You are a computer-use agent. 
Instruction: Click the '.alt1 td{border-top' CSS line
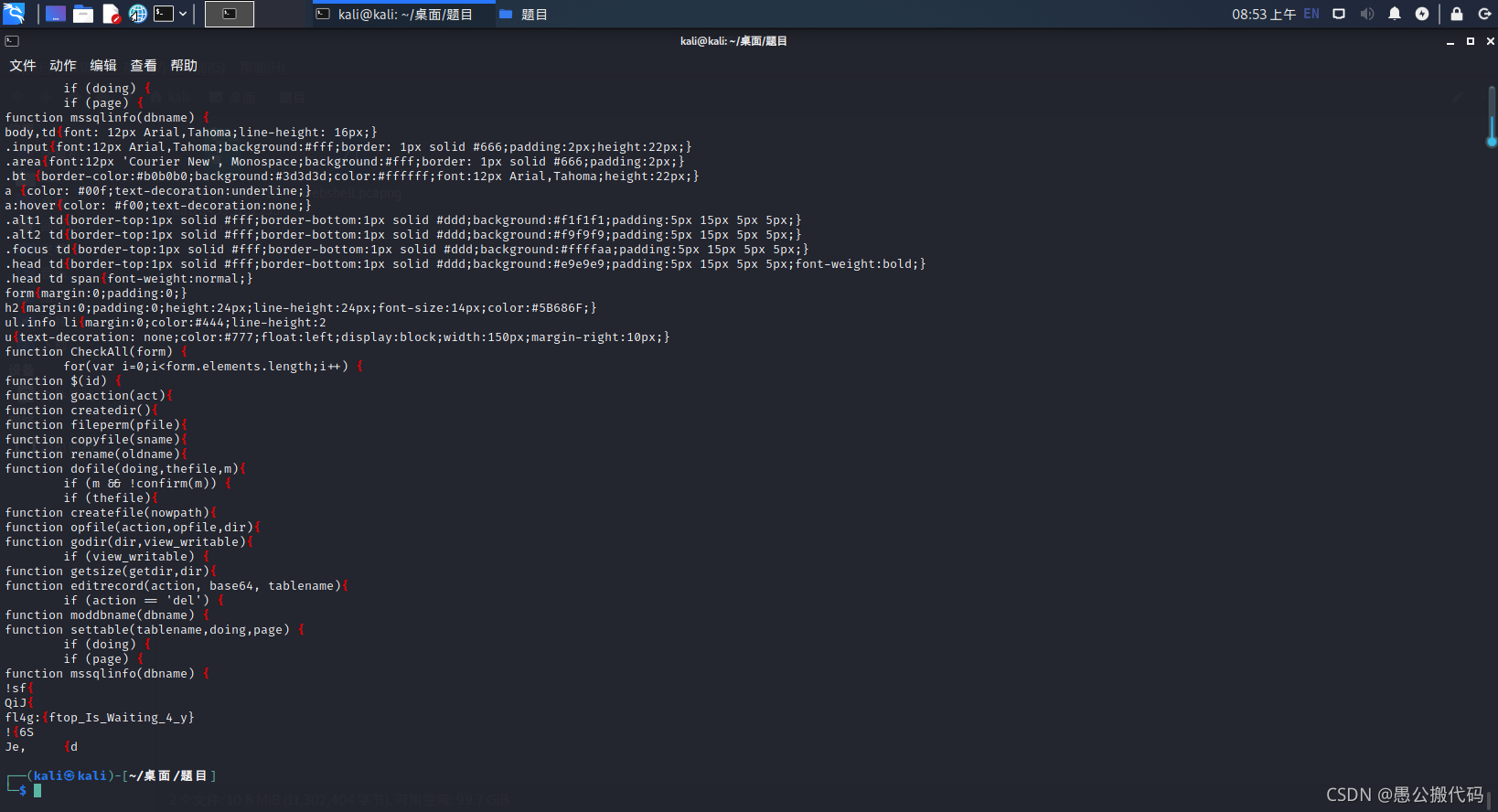[x=403, y=220]
